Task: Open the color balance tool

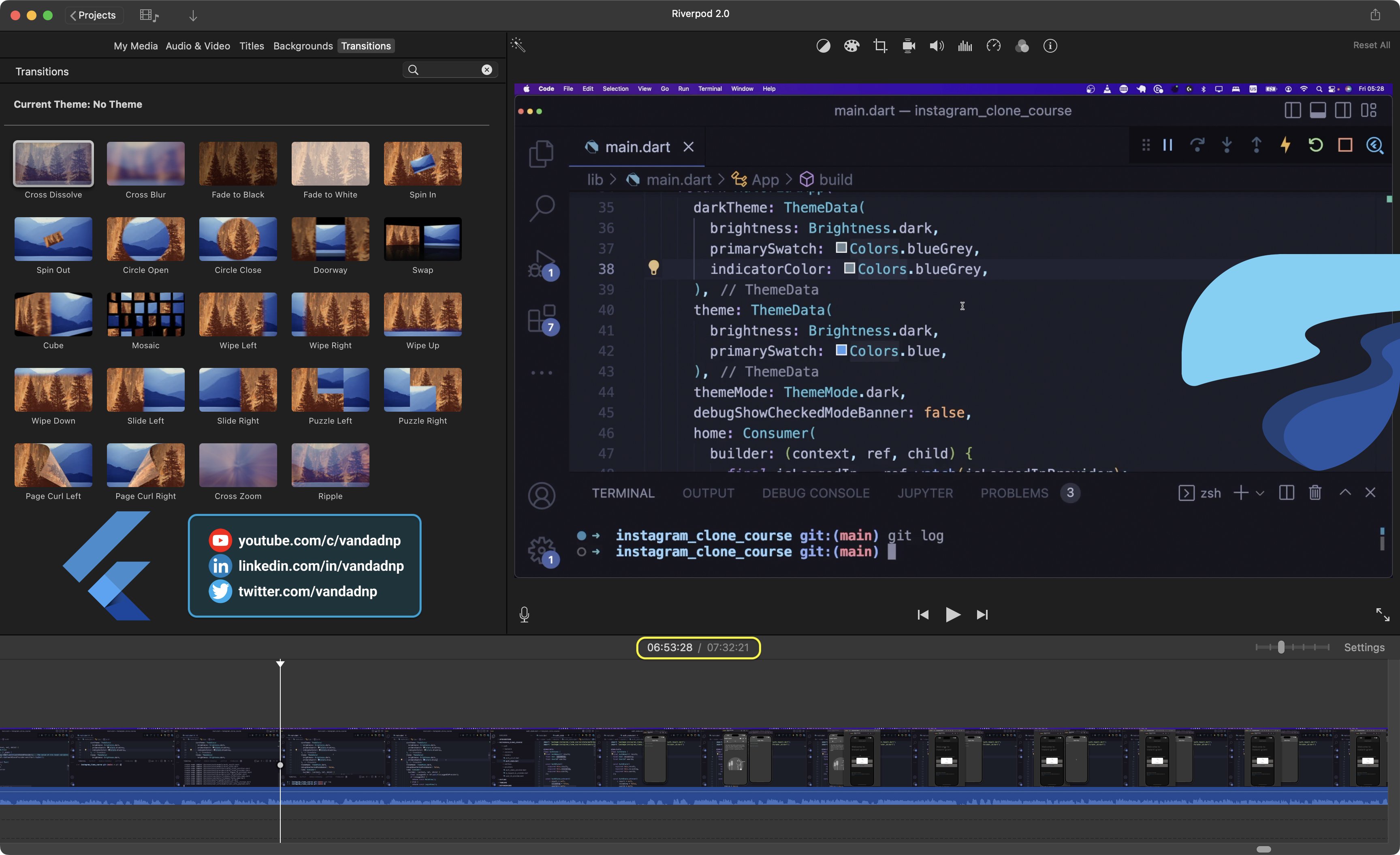Action: pyautogui.click(x=823, y=46)
